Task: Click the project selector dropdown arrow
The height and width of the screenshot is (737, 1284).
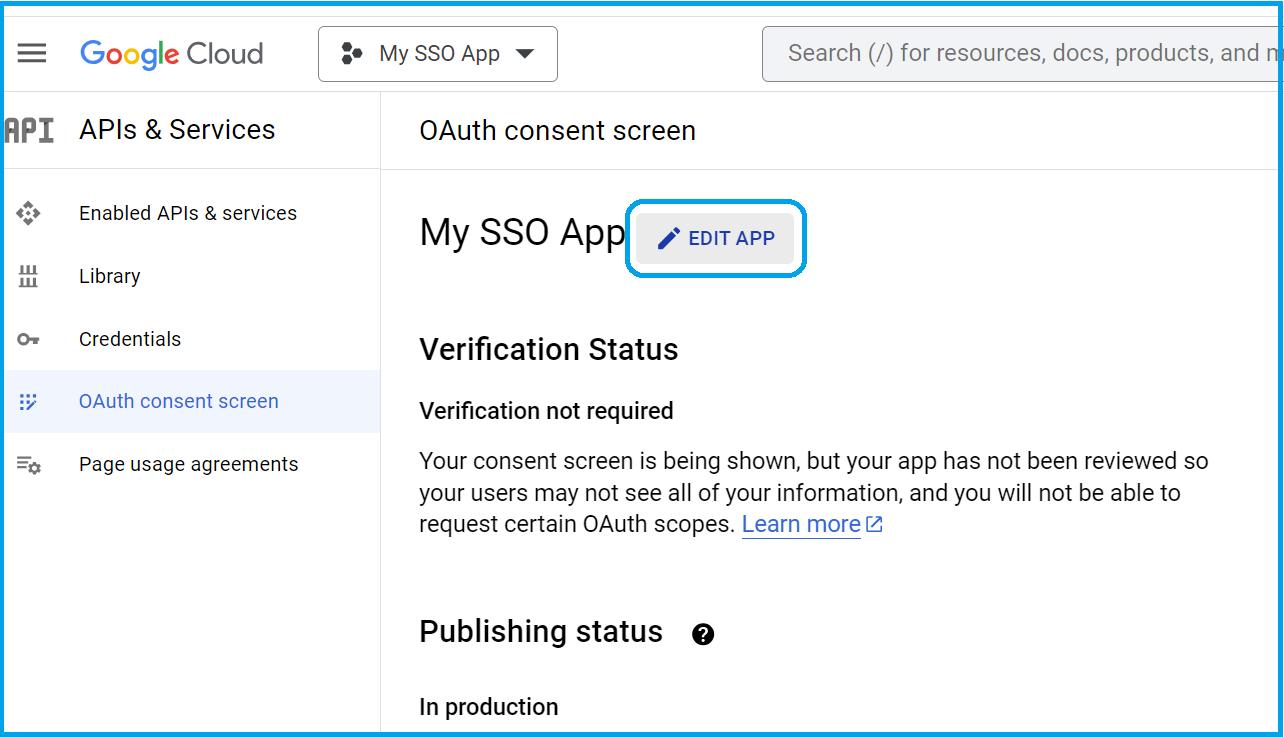Action: pyautogui.click(x=525, y=54)
